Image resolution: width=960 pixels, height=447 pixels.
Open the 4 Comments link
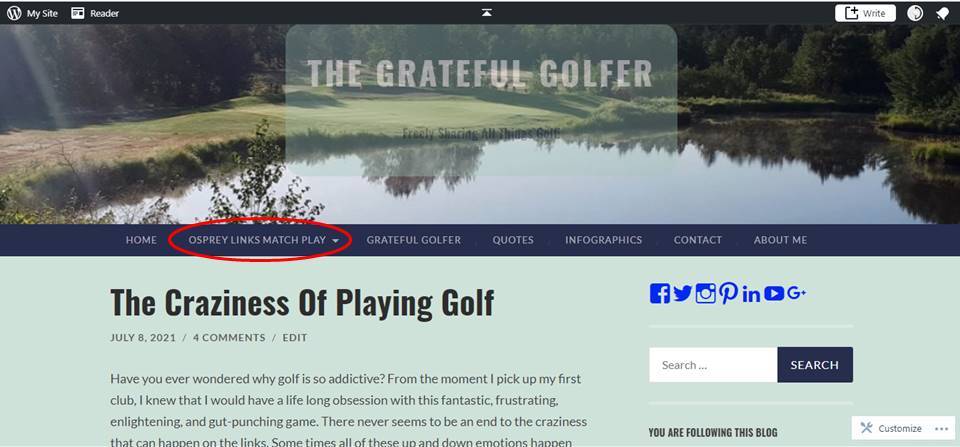(229, 337)
